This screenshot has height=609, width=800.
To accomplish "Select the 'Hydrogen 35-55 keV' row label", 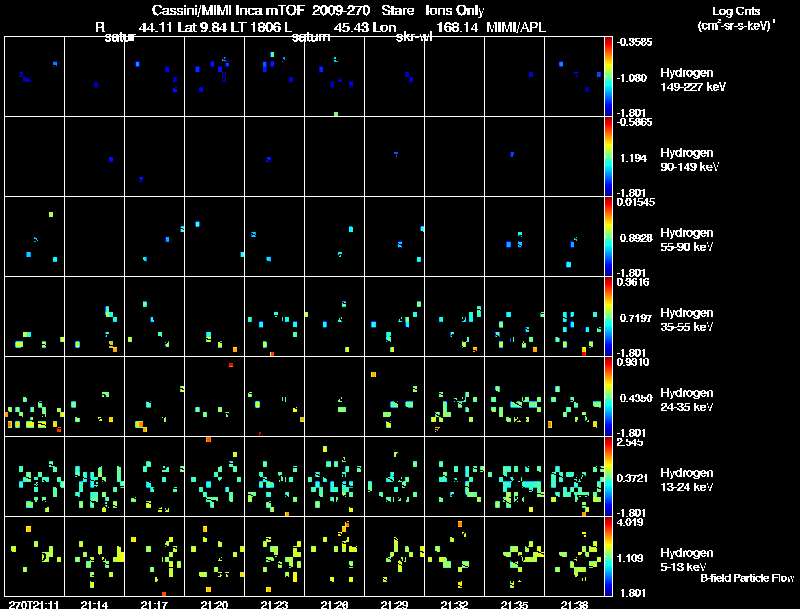I will point(687,320).
